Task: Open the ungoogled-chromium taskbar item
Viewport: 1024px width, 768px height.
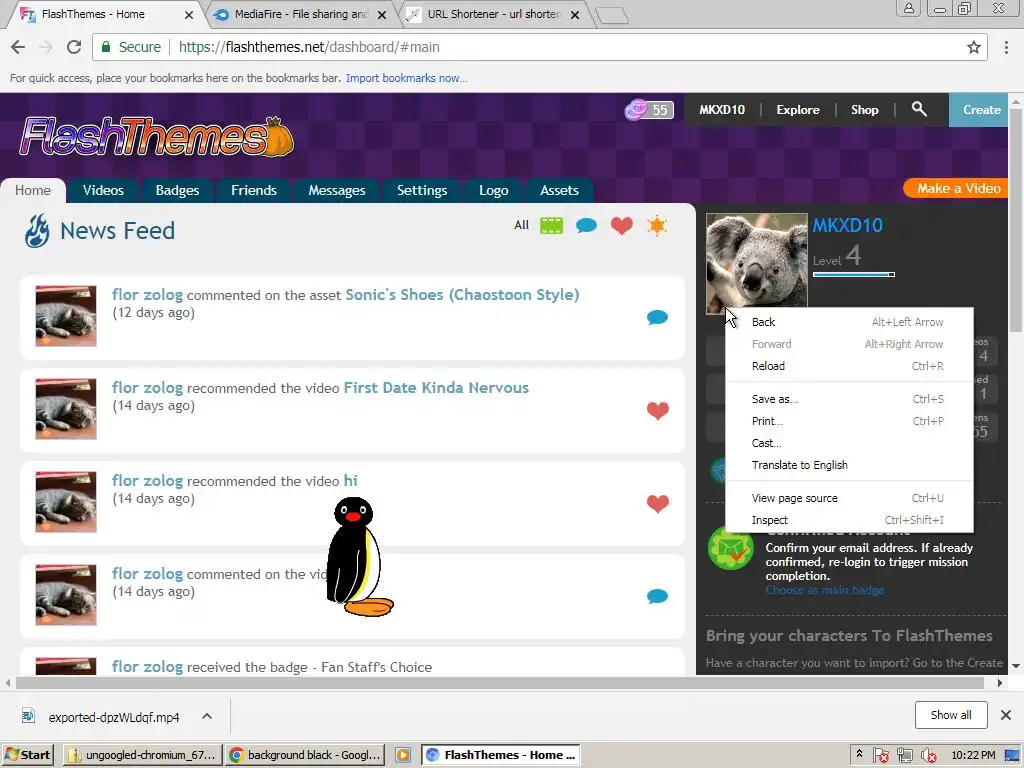Action: tap(142, 755)
